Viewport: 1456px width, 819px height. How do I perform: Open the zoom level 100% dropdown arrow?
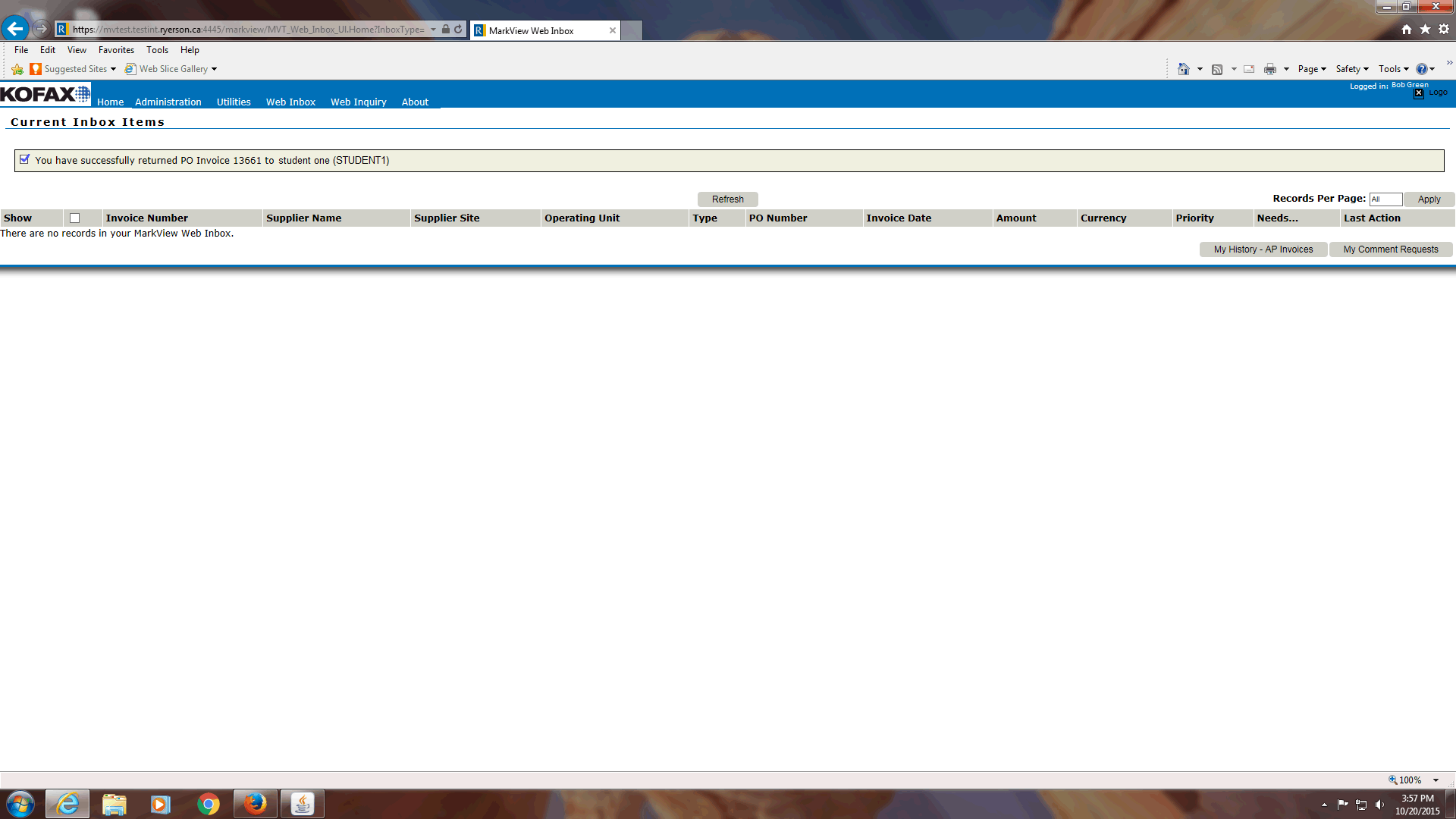(x=1436, y=780)
